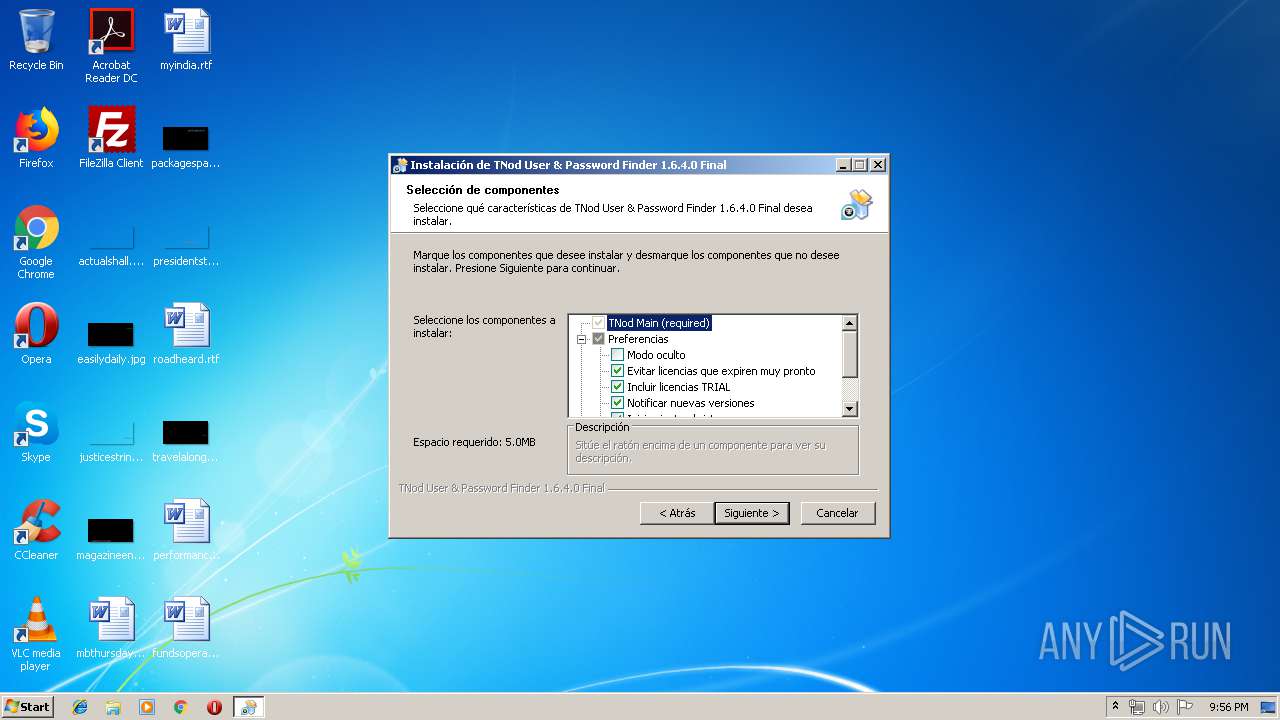Select the Preferencias tree label
Image resolution: width=1280 pixels, height=720 pixels.
tap(638, 339)
